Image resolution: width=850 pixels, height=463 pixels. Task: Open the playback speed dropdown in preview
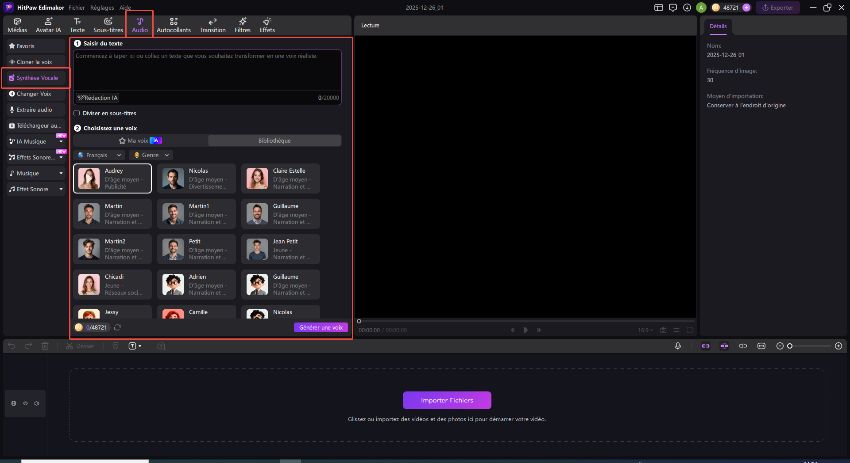[x=645, y=330]
